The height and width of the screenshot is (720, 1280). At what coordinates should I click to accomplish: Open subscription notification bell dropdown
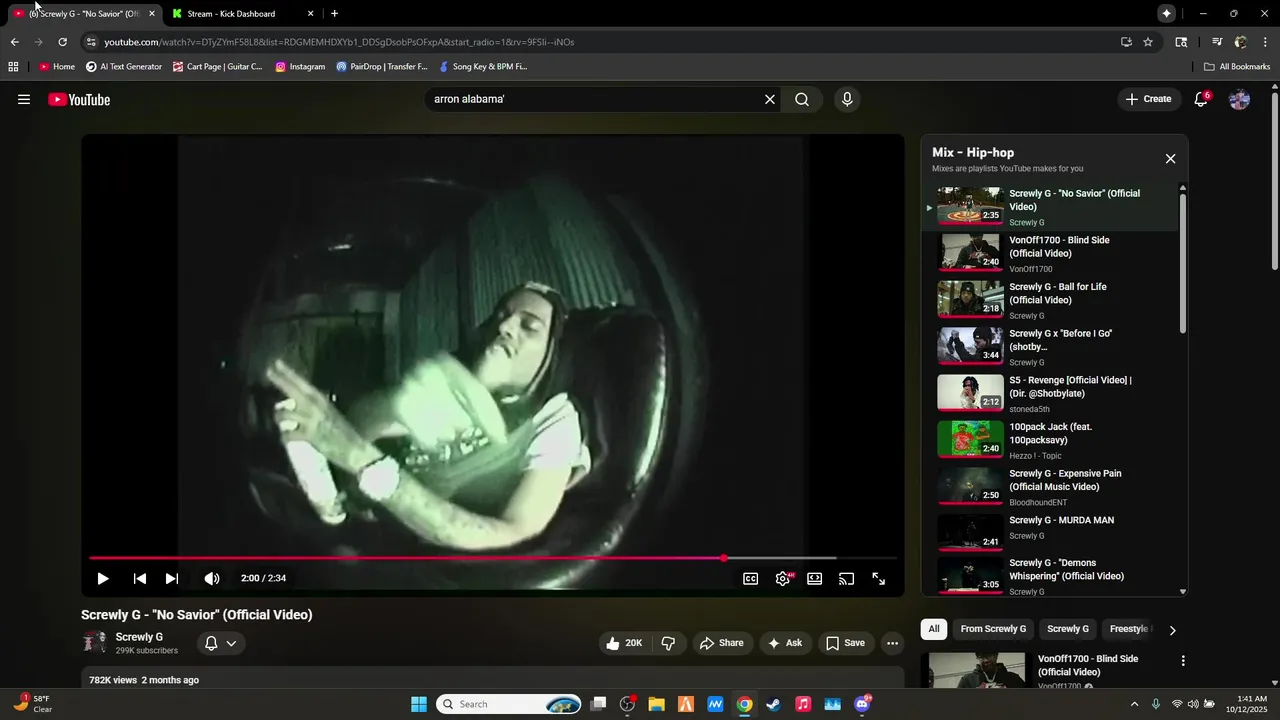click(221, 643)
